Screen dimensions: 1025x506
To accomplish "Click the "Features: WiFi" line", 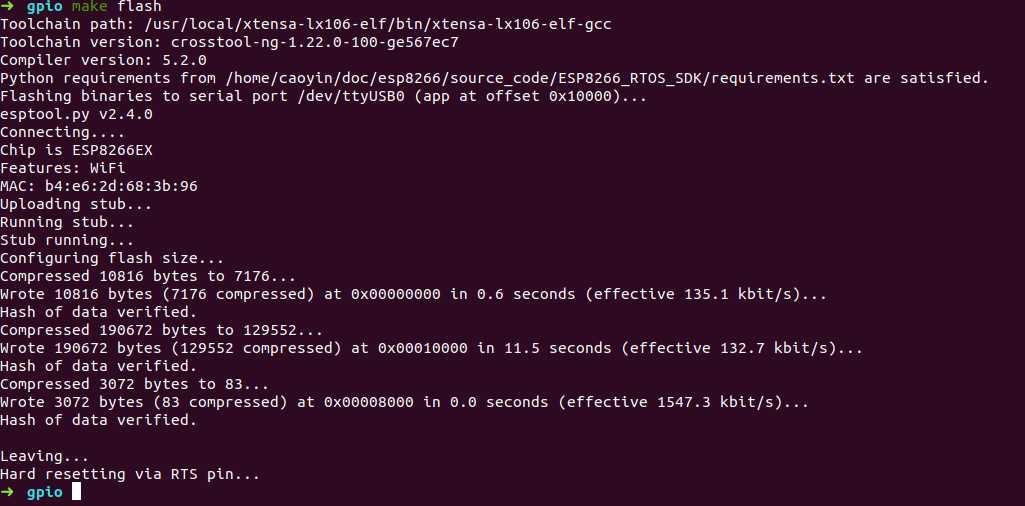I will coord(62,168).
